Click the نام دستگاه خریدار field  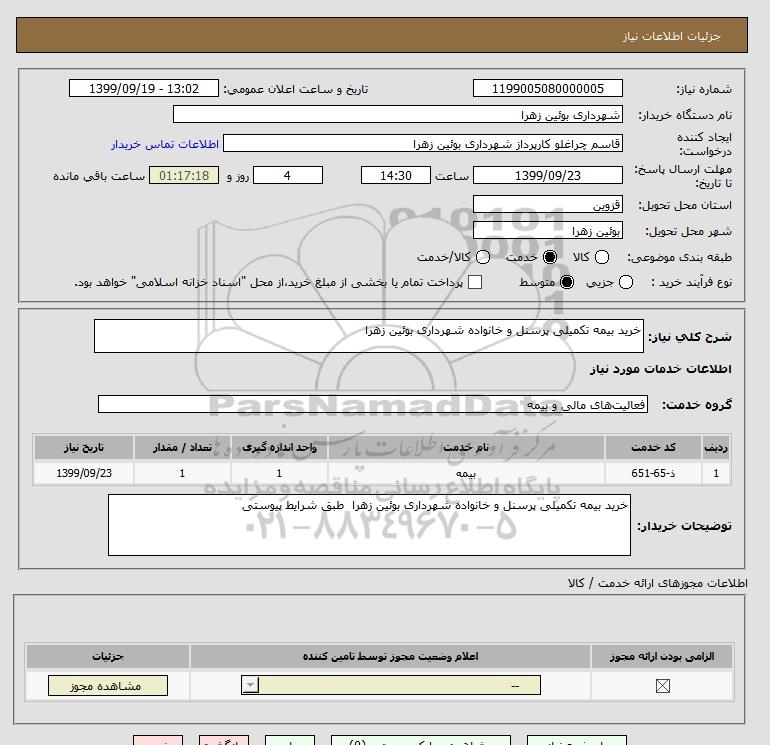(x=398, y=114)
